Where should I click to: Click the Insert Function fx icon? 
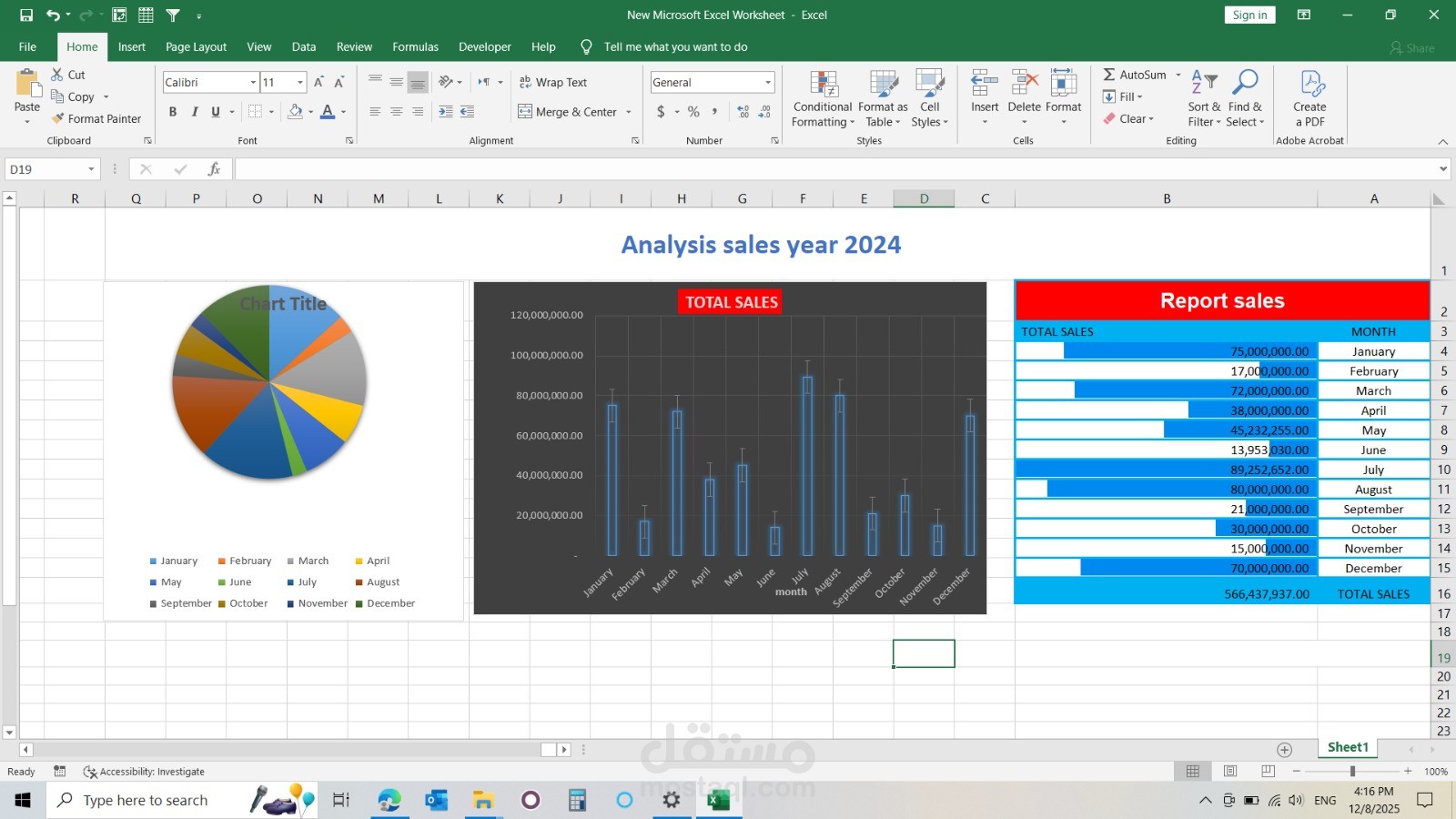(x=215, y=169)
